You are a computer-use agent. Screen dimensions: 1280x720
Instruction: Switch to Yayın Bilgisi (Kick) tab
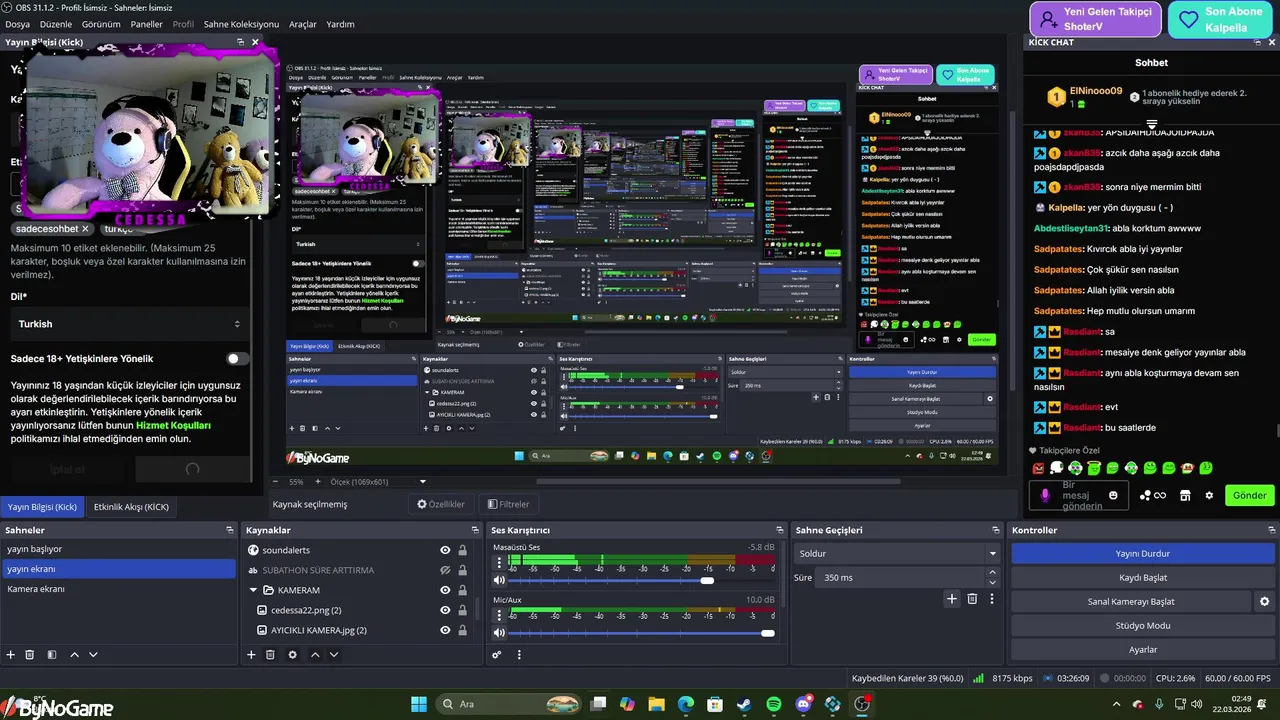(x=43, y=507)
